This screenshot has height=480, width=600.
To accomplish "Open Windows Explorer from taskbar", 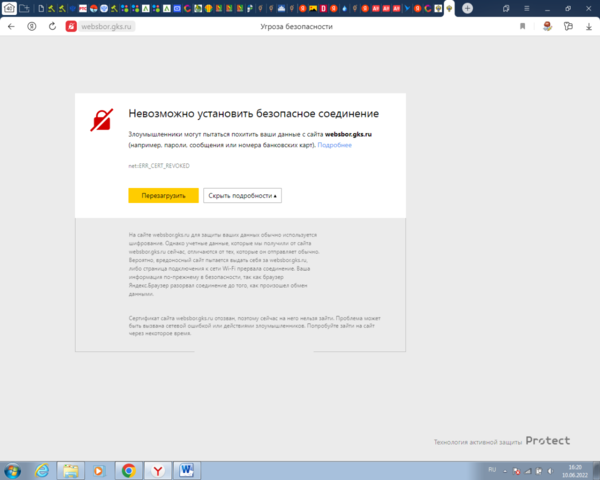I will point(71,470).
